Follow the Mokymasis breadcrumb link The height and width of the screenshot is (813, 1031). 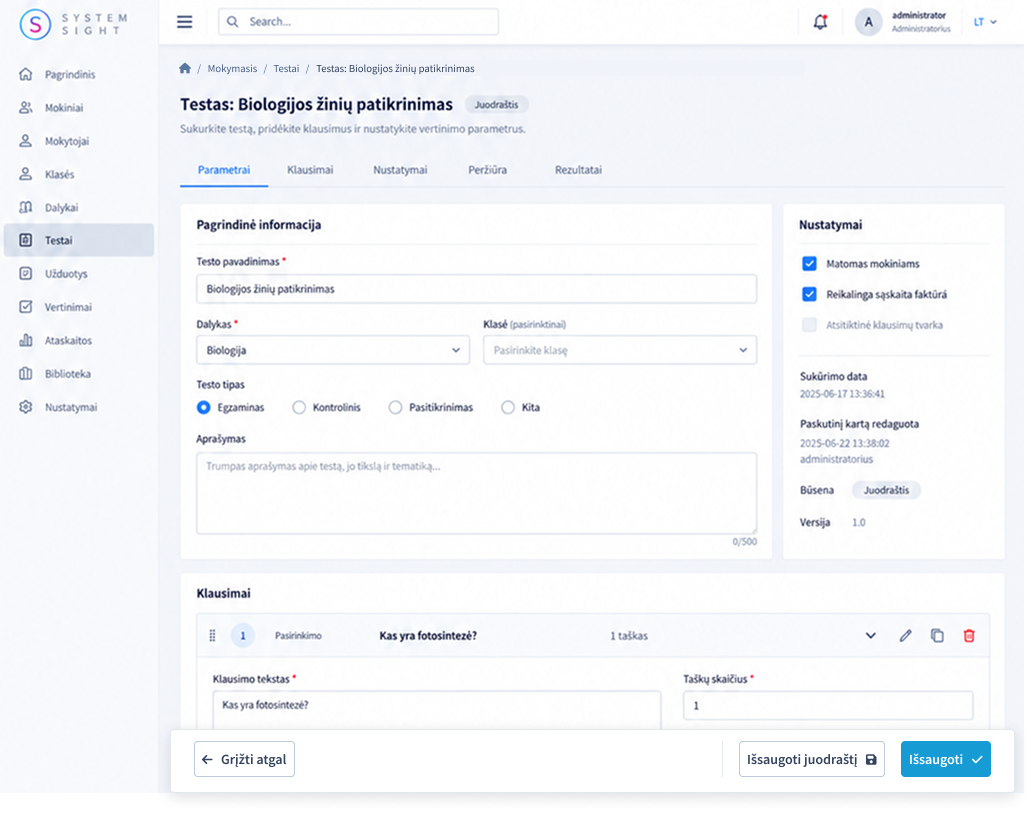(232, 68)
